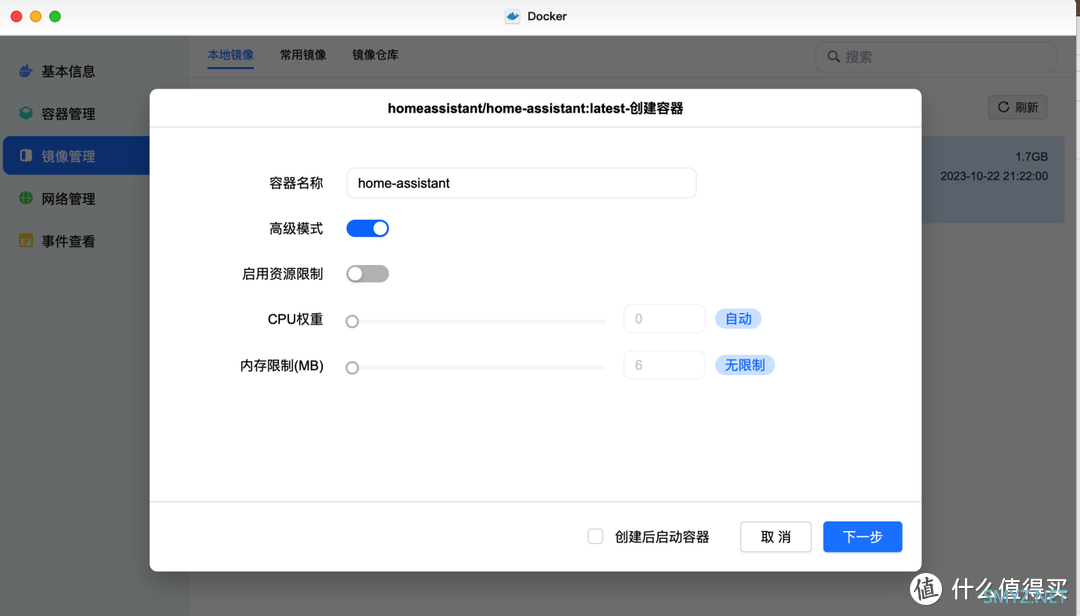This screenshot has width=1080, height=616.
Task: Click the 下一步 button
Action: click(862, 537)
